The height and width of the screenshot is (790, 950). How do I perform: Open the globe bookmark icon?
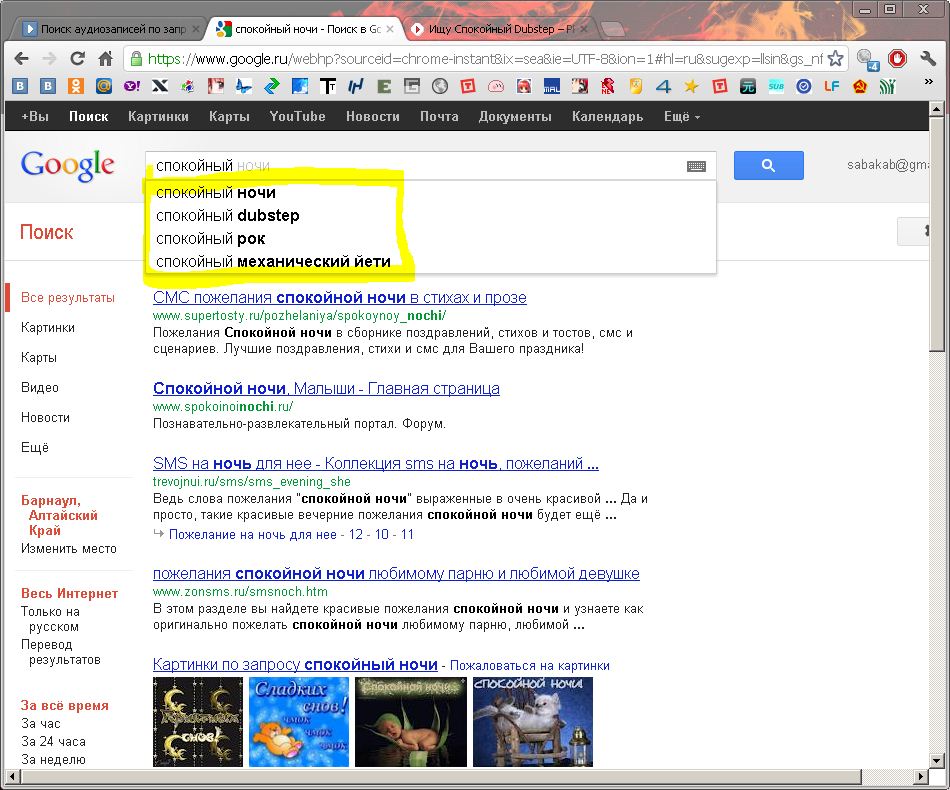[440, 86]
